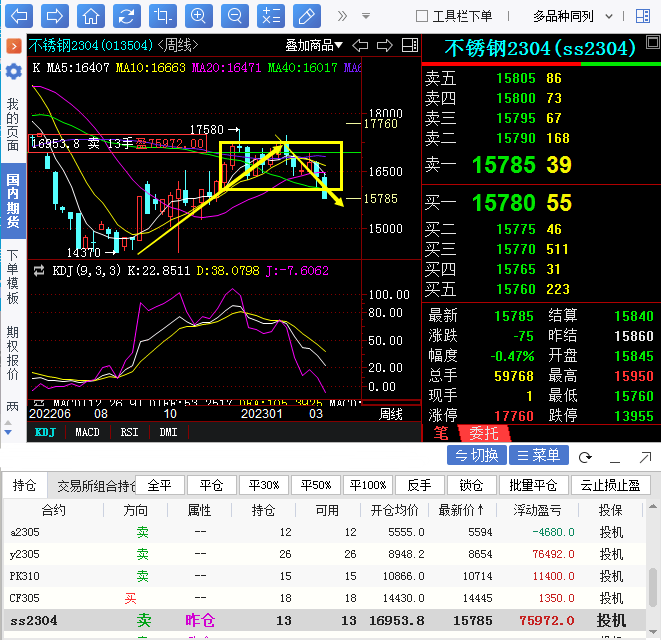Viewport: 661px width, 640px height.
Task: Click the 买一 price 15780
Action: coord(504,203)
